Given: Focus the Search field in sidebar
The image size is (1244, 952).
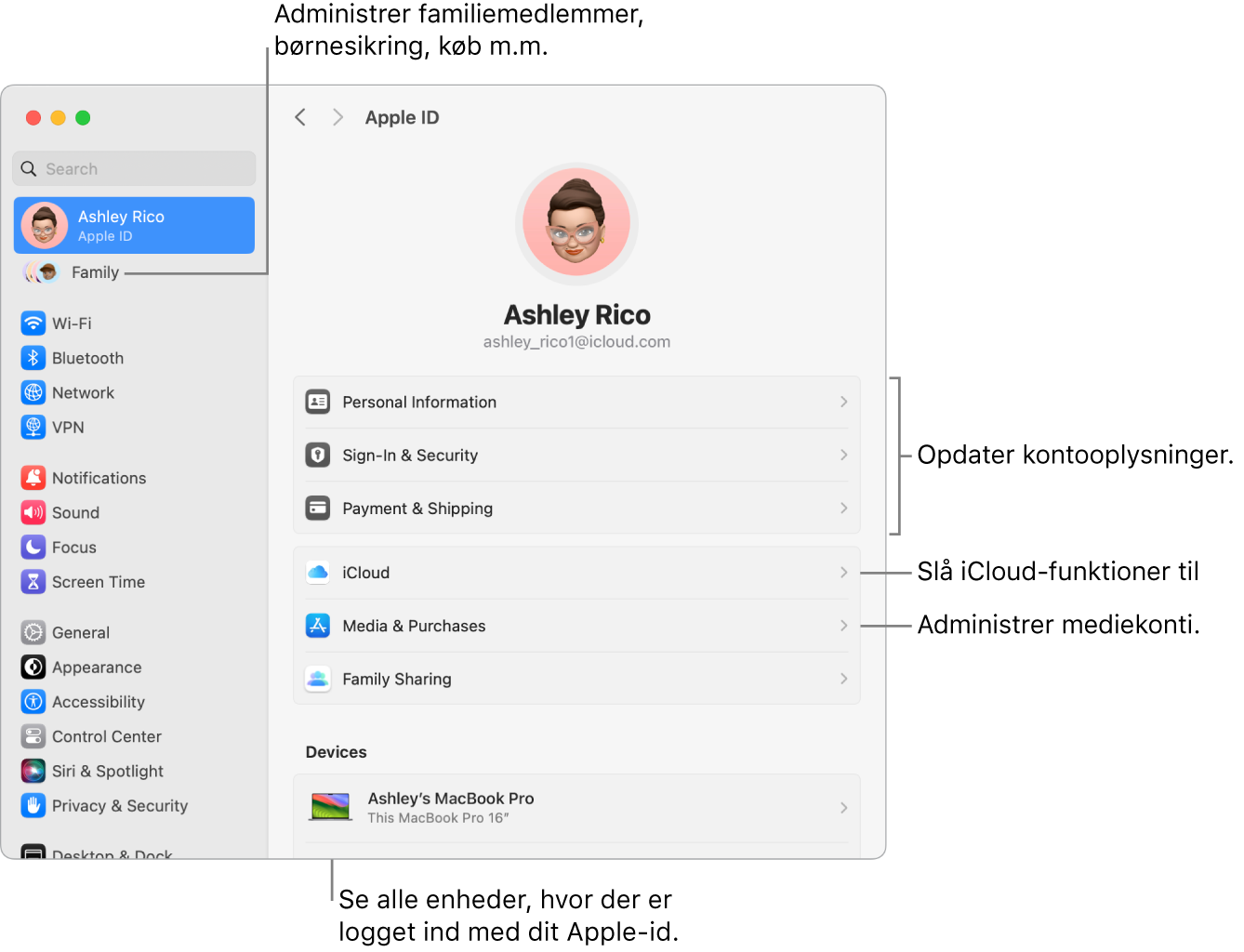Looking at the screenshot, I should pyautogui.click(x=134, y=168).
